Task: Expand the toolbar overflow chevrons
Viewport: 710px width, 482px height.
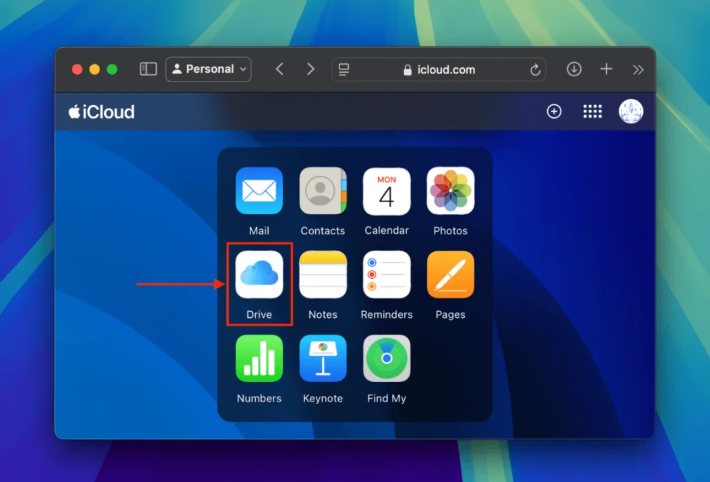Action: (638, 70)
